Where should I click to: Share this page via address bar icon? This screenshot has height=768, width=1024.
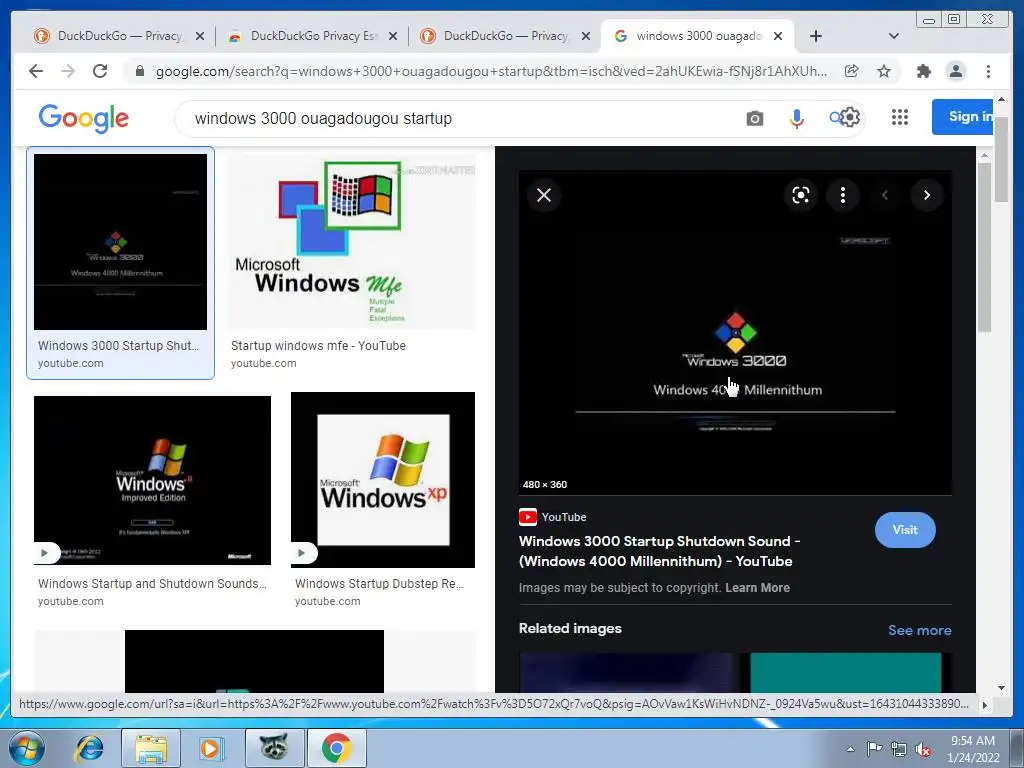pos(852,71)
